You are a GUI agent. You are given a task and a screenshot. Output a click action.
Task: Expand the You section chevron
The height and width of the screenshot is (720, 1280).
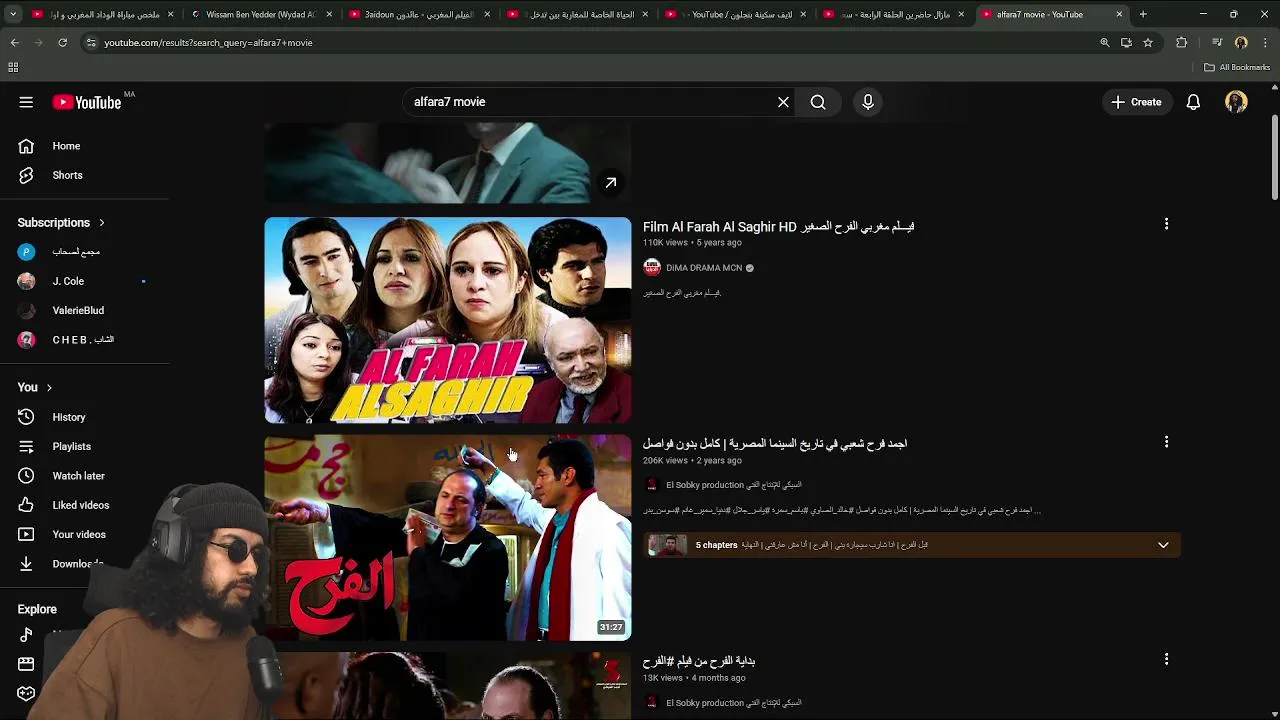(49, 388)
